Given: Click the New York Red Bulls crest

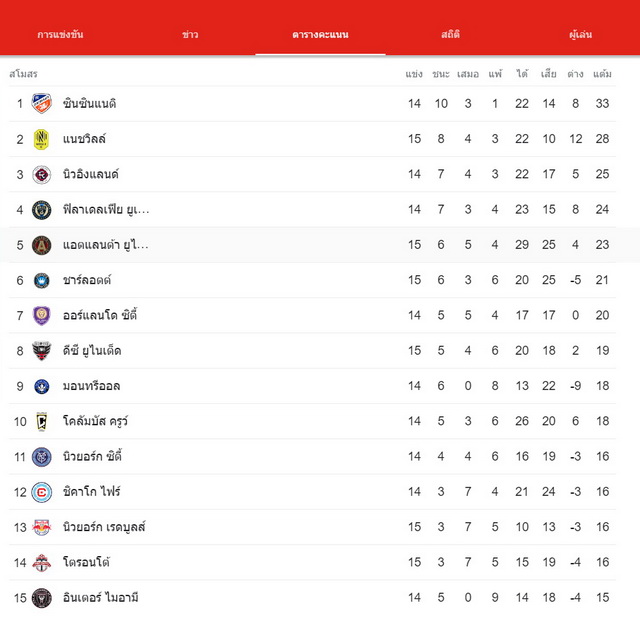Looking at the screenshot, I should (x=42, y=527).
